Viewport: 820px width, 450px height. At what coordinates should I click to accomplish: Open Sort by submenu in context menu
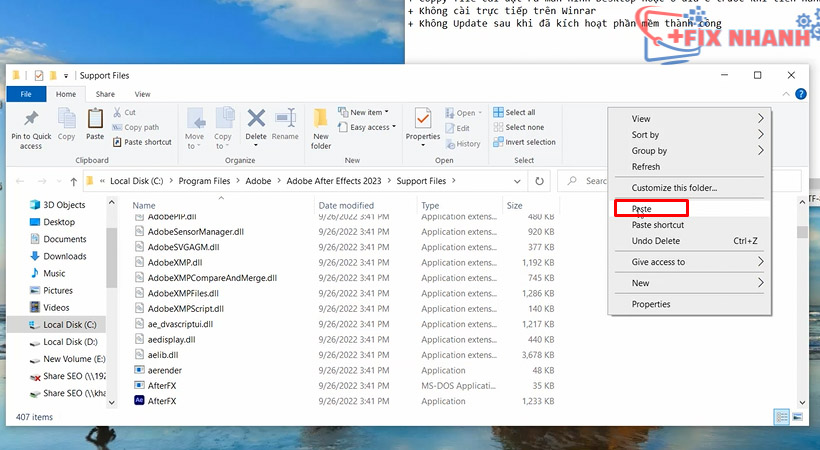click(690, 134)
